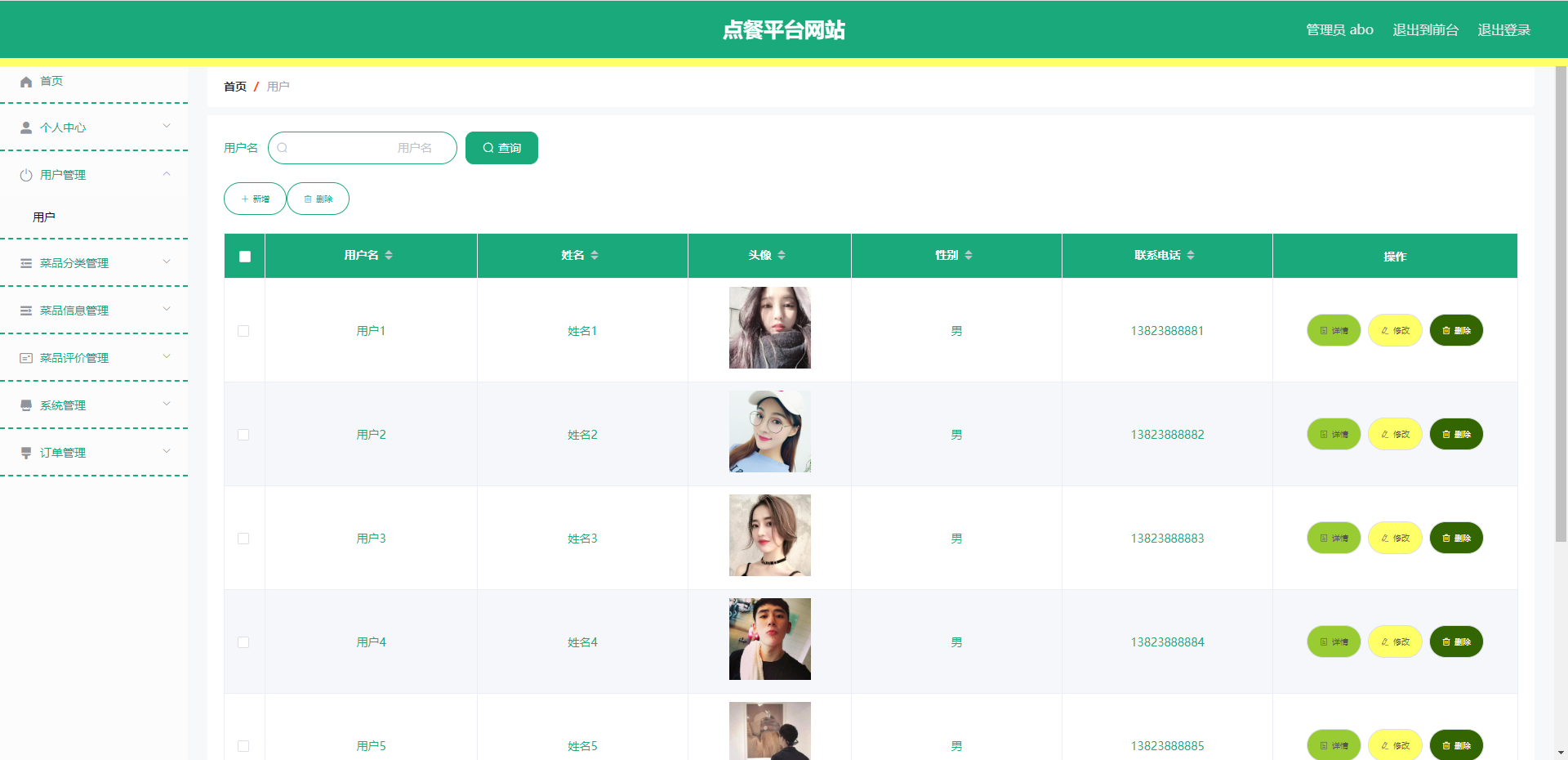Click the person icon beside 个人中心
The image size is (1568, 760).
pyautogui.click(x=26, y=128)
